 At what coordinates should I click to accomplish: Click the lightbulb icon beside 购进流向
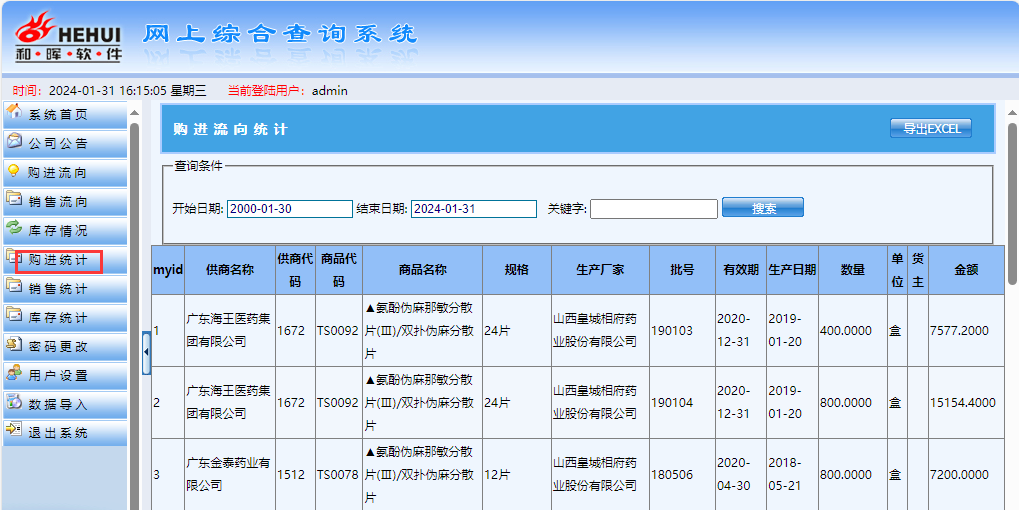click(14, 170)
